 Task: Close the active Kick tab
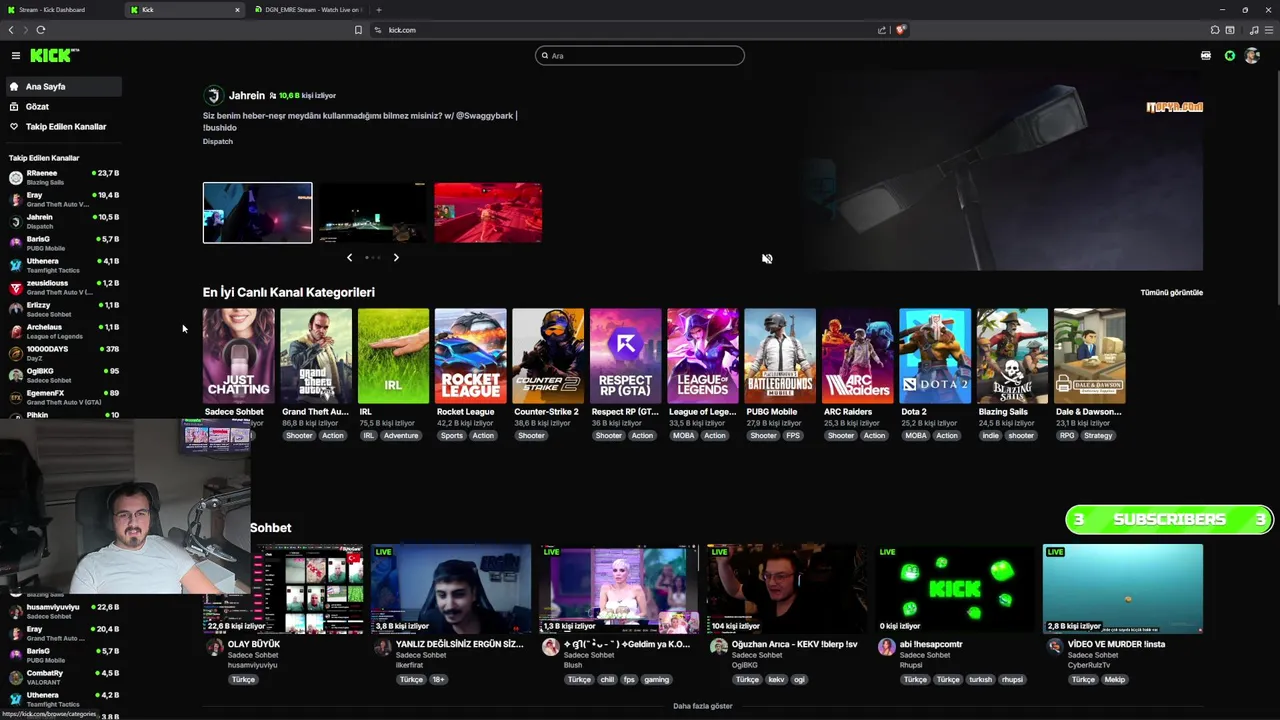pos(237,10)
